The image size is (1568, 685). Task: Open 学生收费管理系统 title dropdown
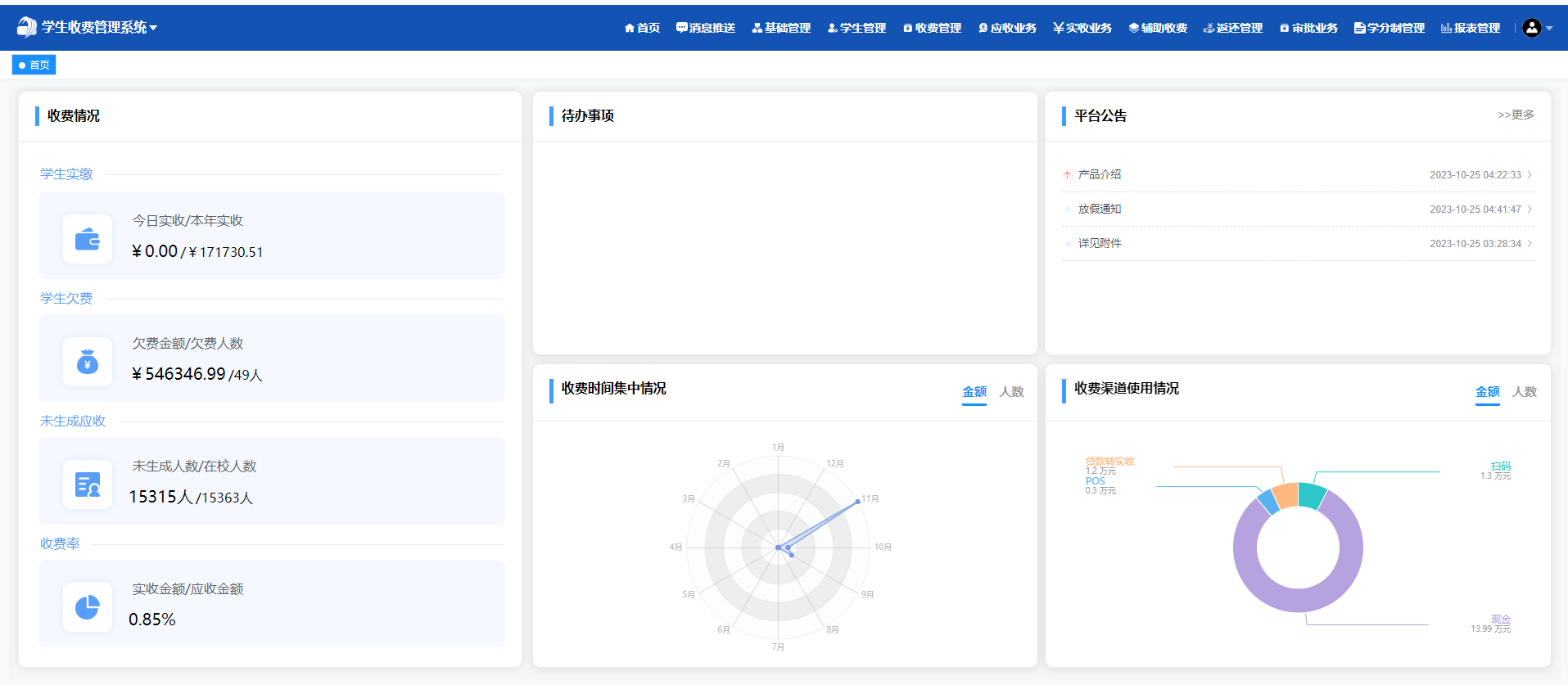[99, 27]
